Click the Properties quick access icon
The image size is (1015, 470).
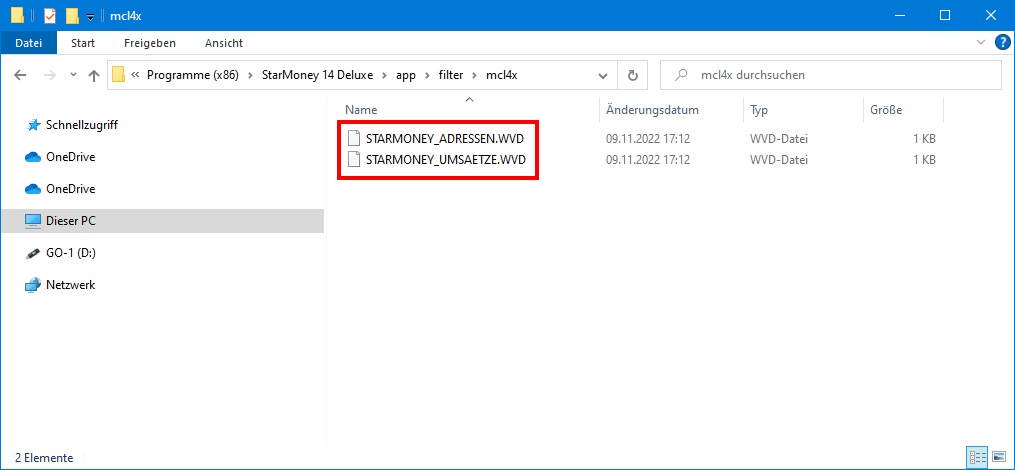click(x=50, y=15)
